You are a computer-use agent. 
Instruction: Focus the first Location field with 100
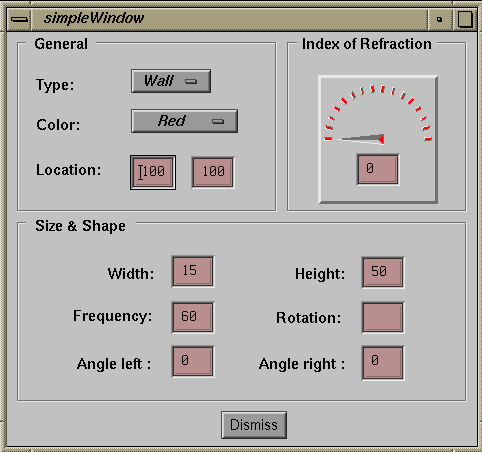tap(153, 172)
